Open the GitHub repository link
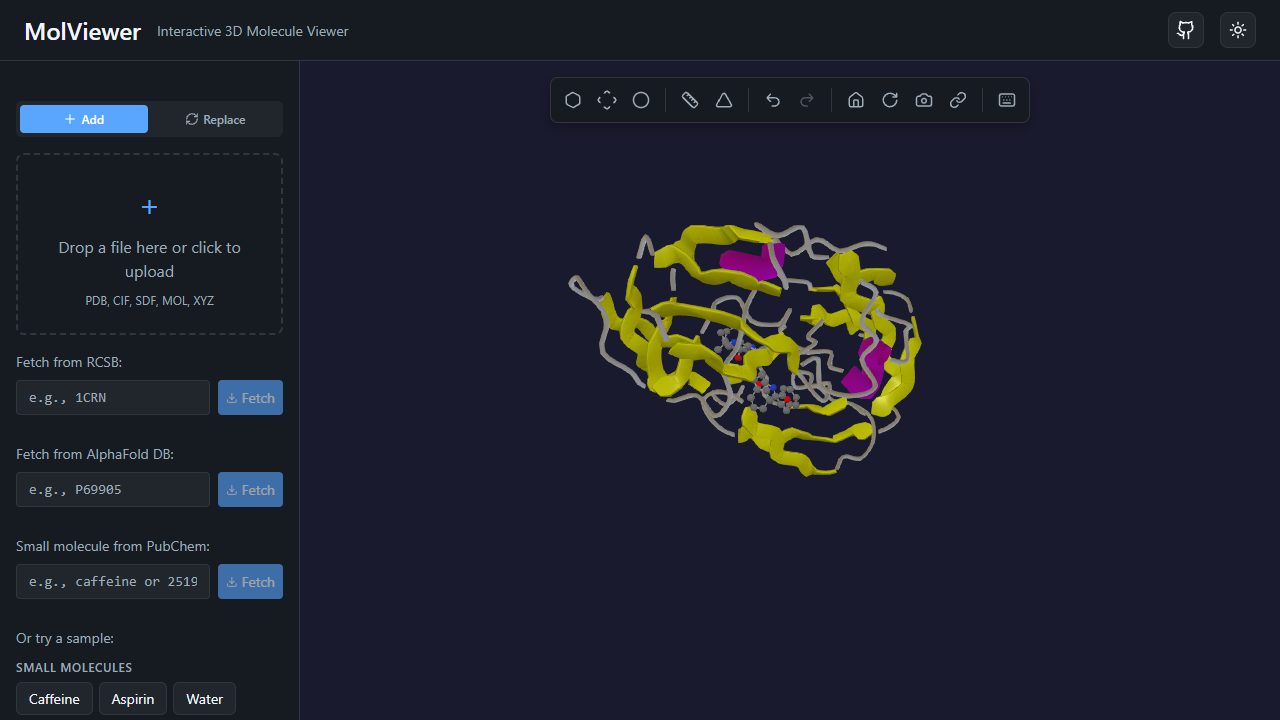The image size is (1280, 720). click(1186, 30)
